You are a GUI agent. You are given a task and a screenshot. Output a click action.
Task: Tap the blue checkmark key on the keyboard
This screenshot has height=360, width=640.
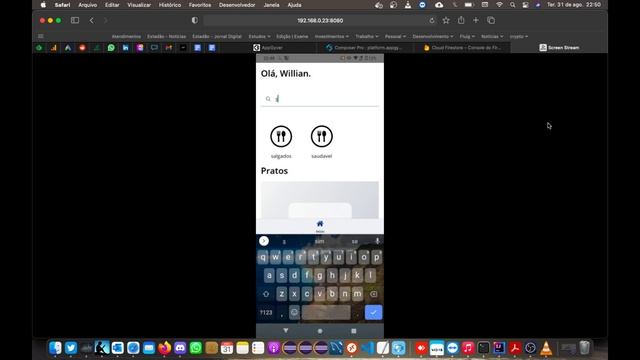[x=373, y=313]
